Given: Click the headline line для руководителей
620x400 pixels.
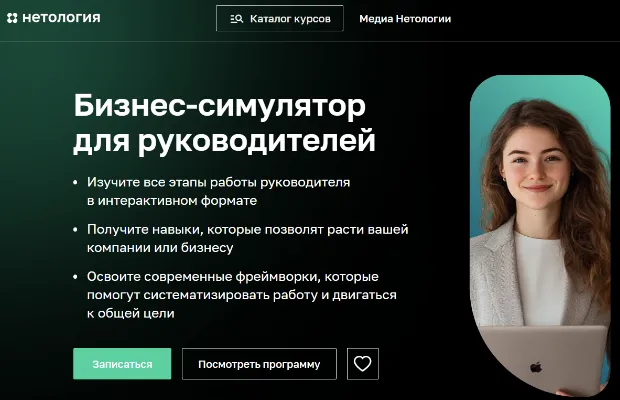Looking at the screenshot, I should click(x=224, y=141).
